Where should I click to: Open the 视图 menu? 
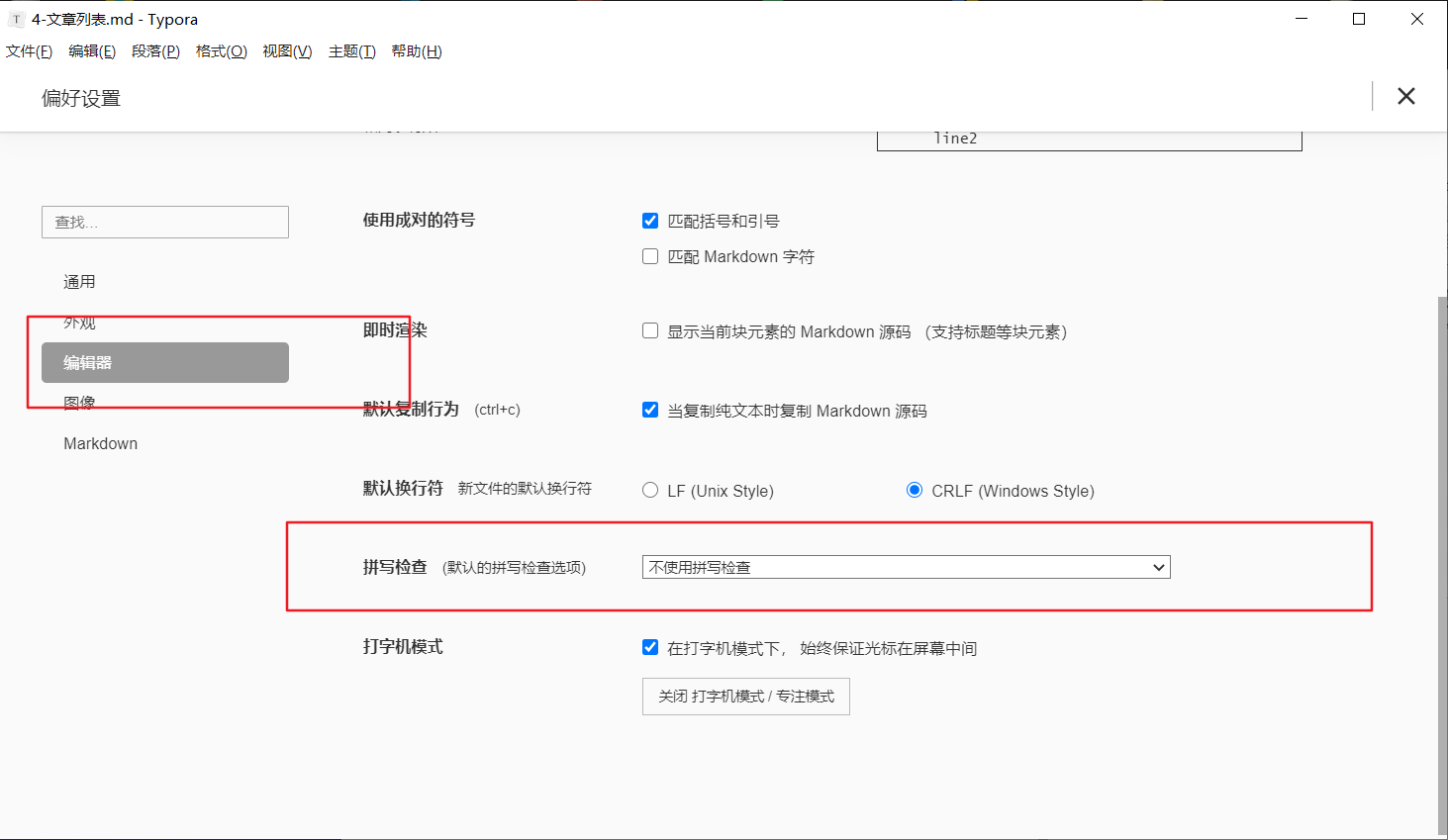point(286,51)
